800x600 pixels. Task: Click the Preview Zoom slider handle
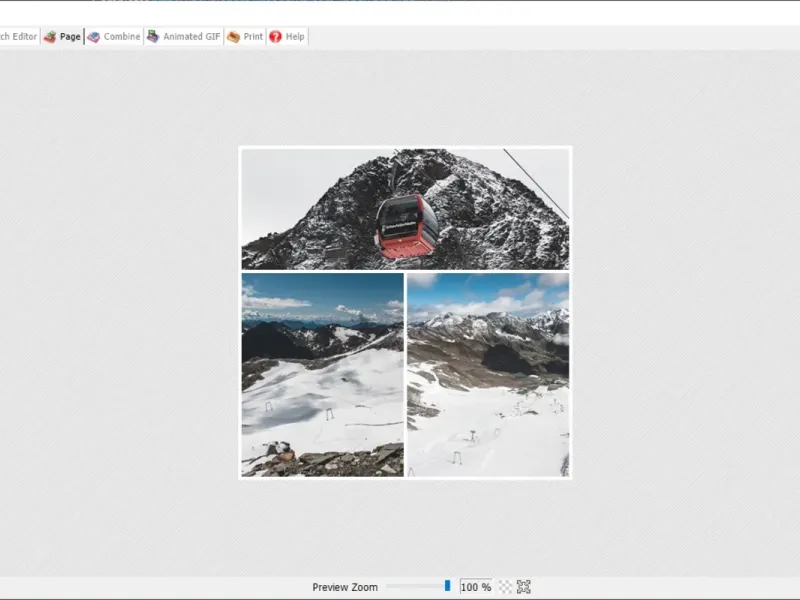pyautogui.click(x=447, y=585)
